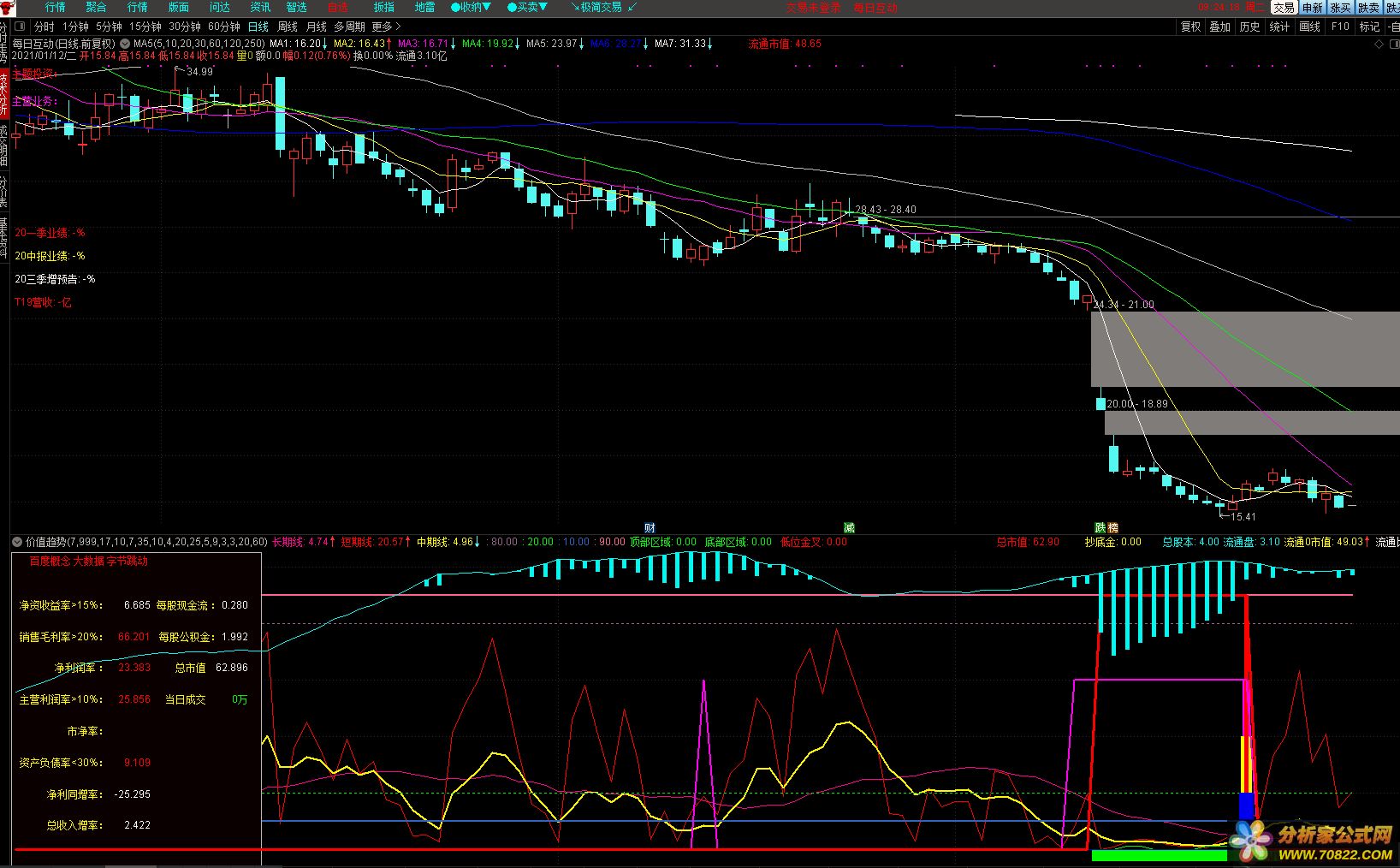Click 交易未登录 login link

[x=813, y=7]
